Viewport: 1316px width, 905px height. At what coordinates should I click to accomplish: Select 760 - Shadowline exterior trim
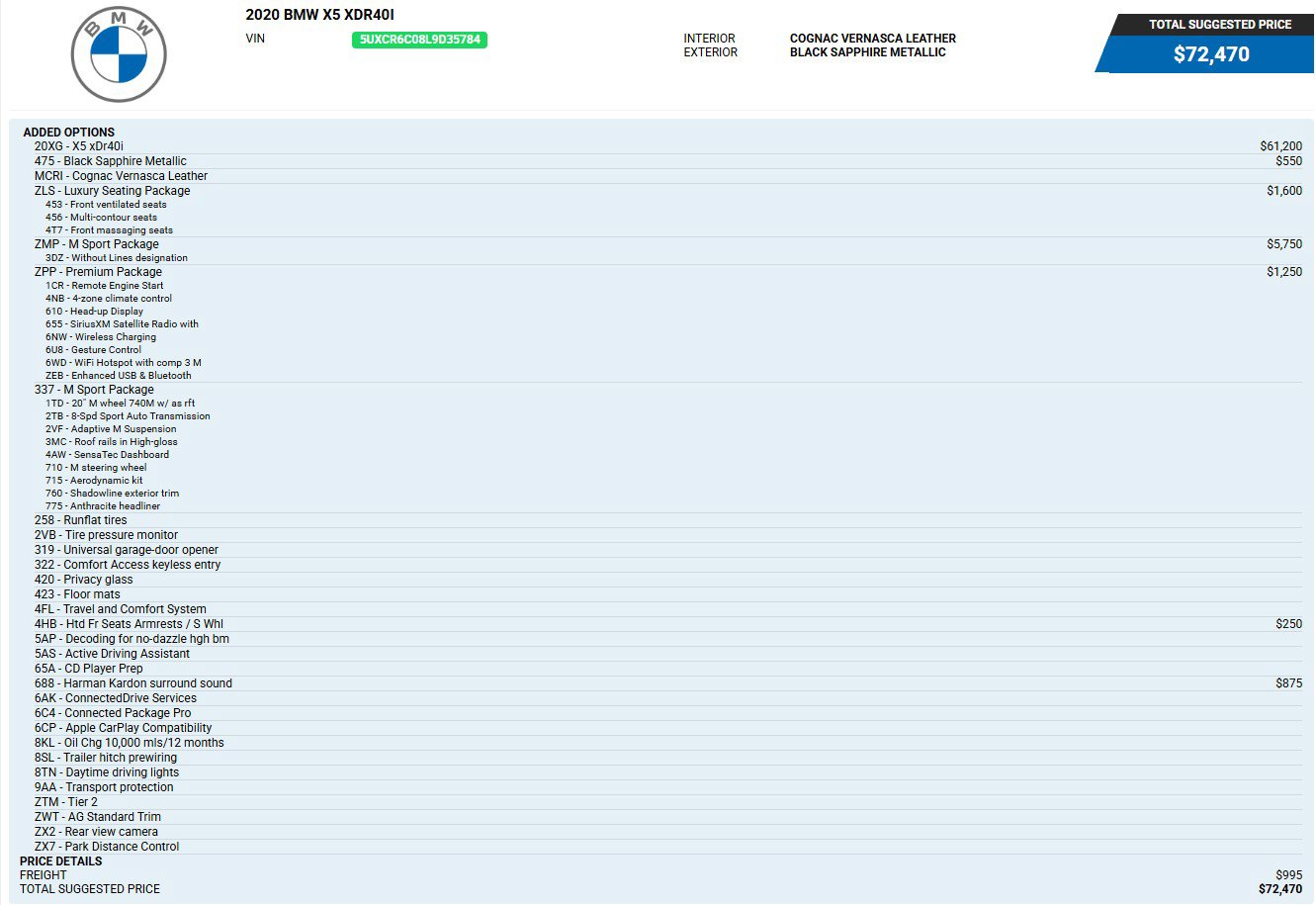(112, 494)
